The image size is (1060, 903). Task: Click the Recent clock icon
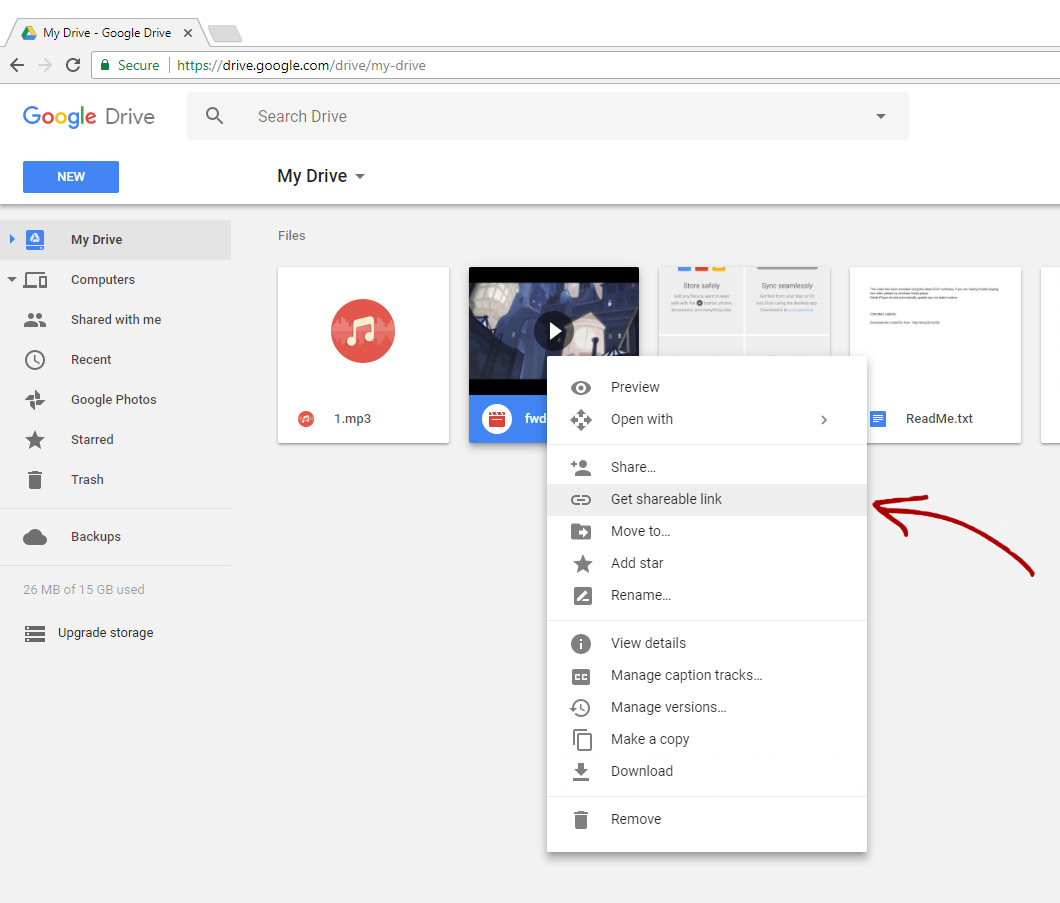point(35,360)
